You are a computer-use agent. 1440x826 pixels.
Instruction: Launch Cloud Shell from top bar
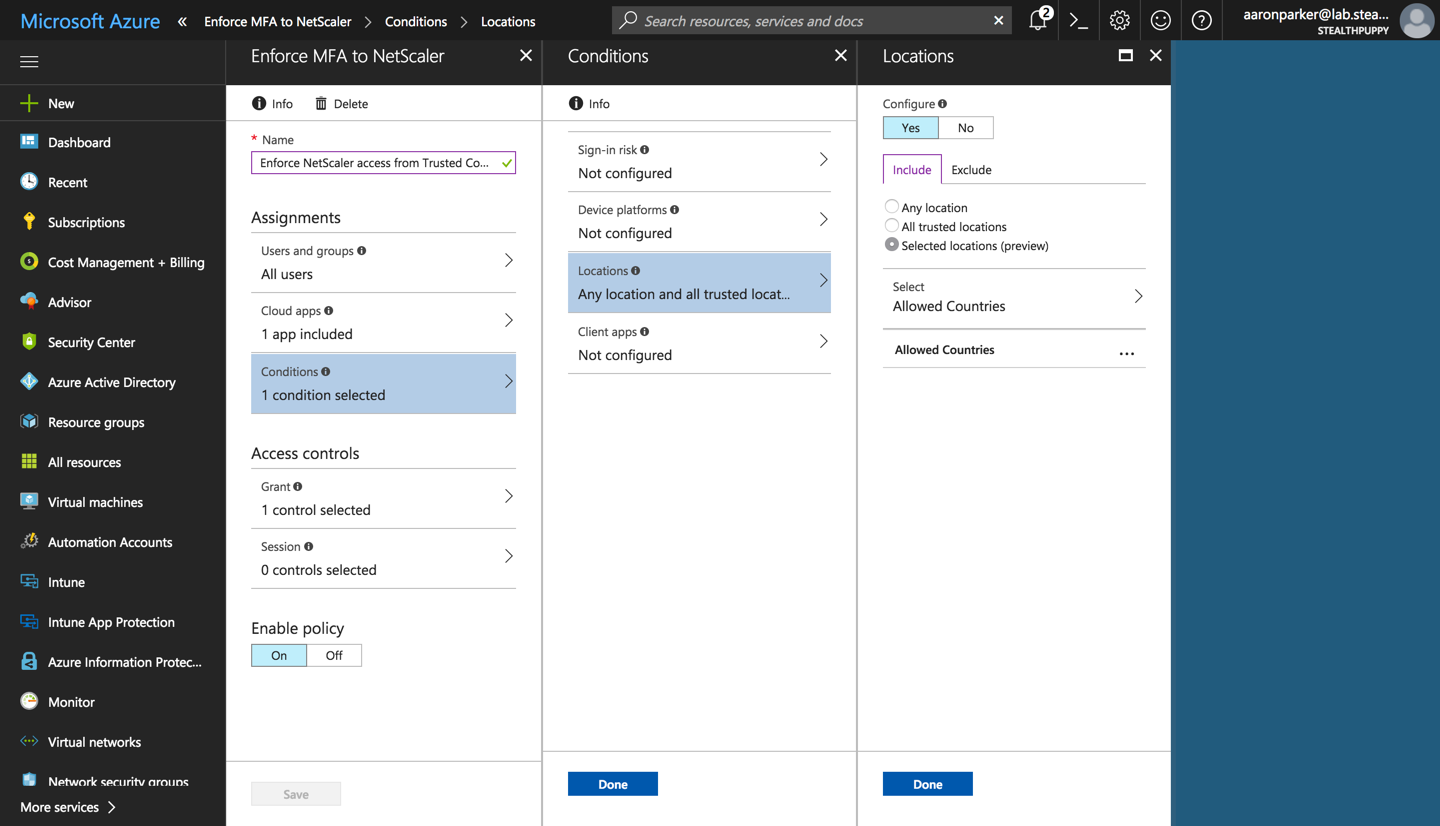pos(1078,20)
